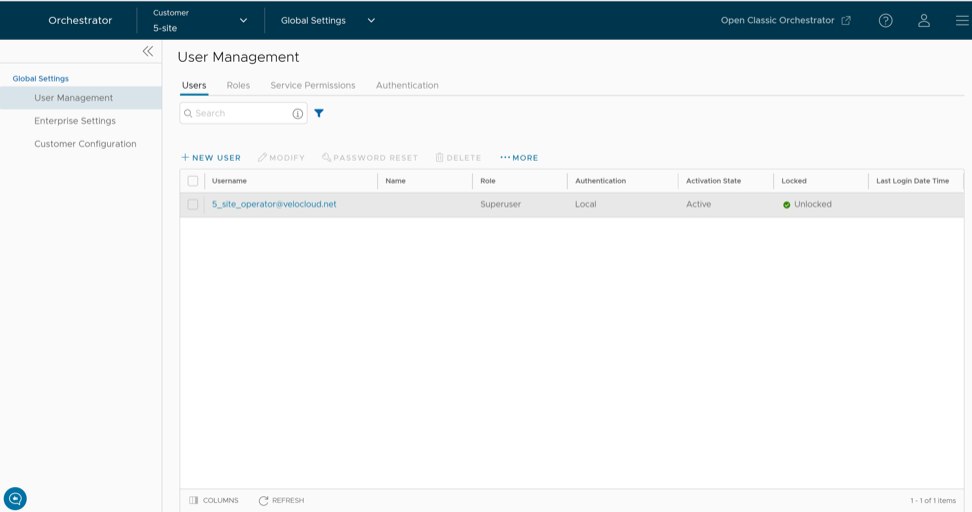The width and height of the screenshot is (972, 512).
Task: Open the Columns chooser
Action: point(214,500)
